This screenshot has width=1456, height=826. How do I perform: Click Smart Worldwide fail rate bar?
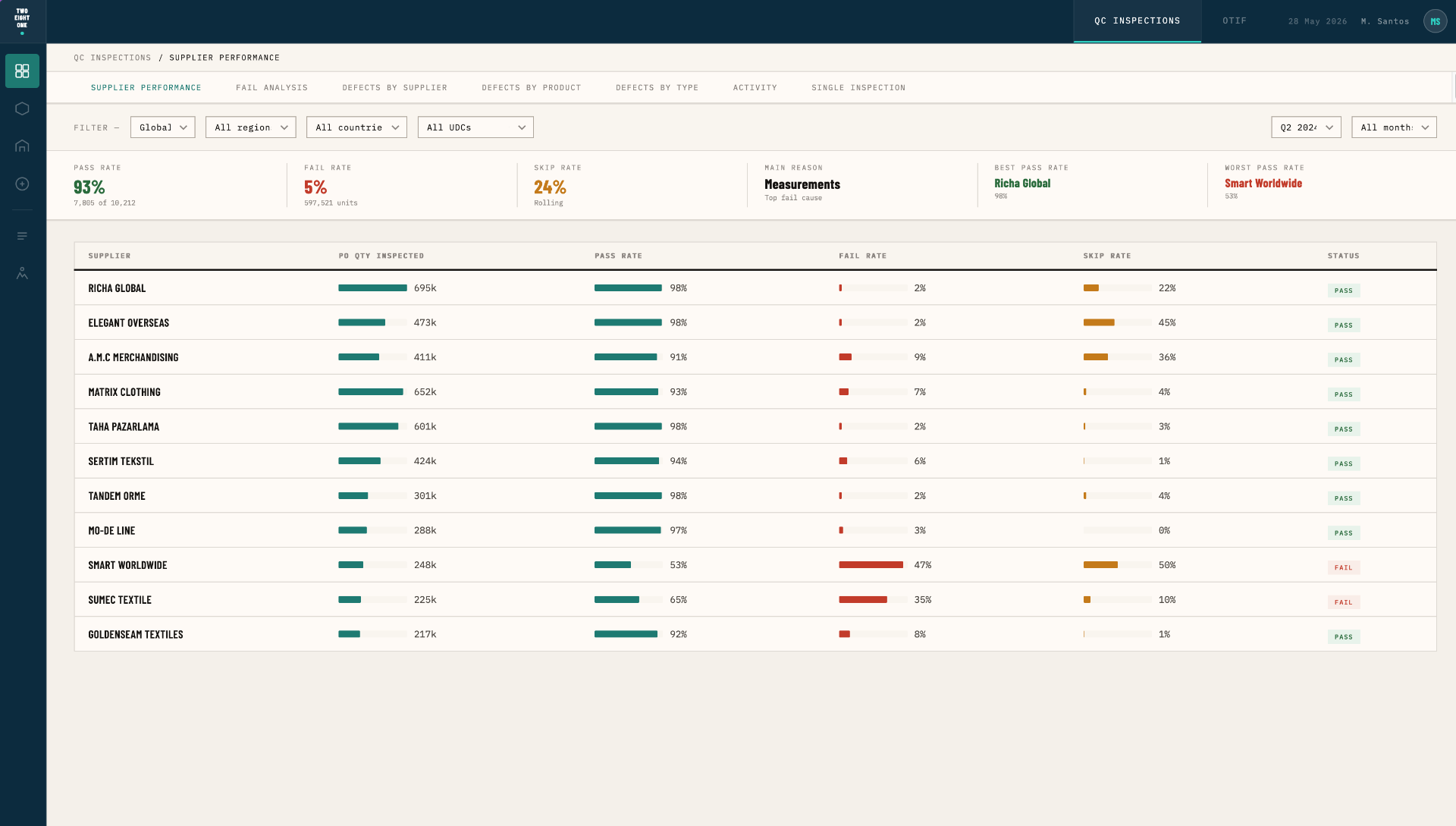(873, 565)
